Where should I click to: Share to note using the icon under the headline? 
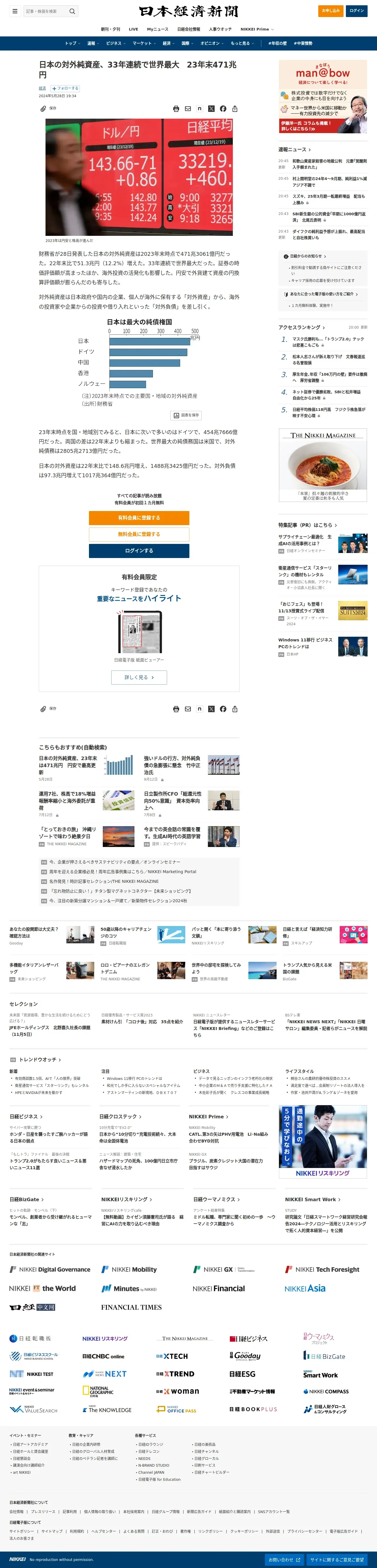199,109
